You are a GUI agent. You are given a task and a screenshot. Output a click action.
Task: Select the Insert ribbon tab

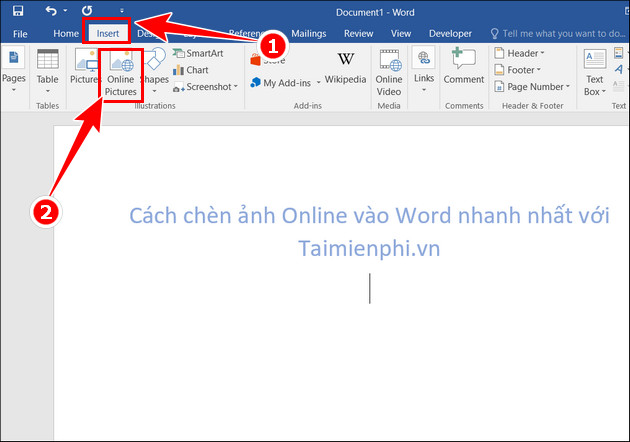click(108, 34)
